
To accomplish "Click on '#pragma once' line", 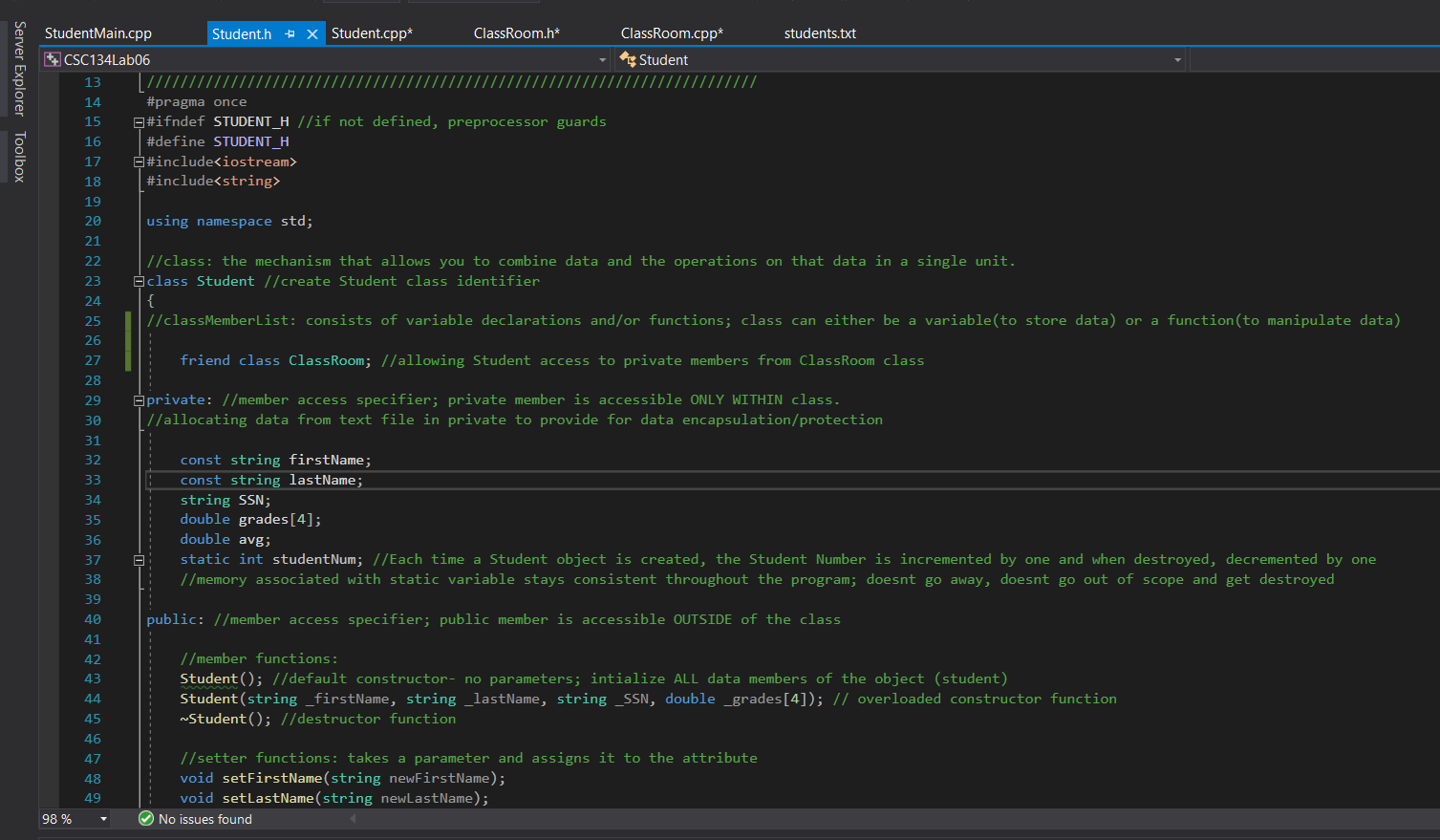I will tap(197, 101).
